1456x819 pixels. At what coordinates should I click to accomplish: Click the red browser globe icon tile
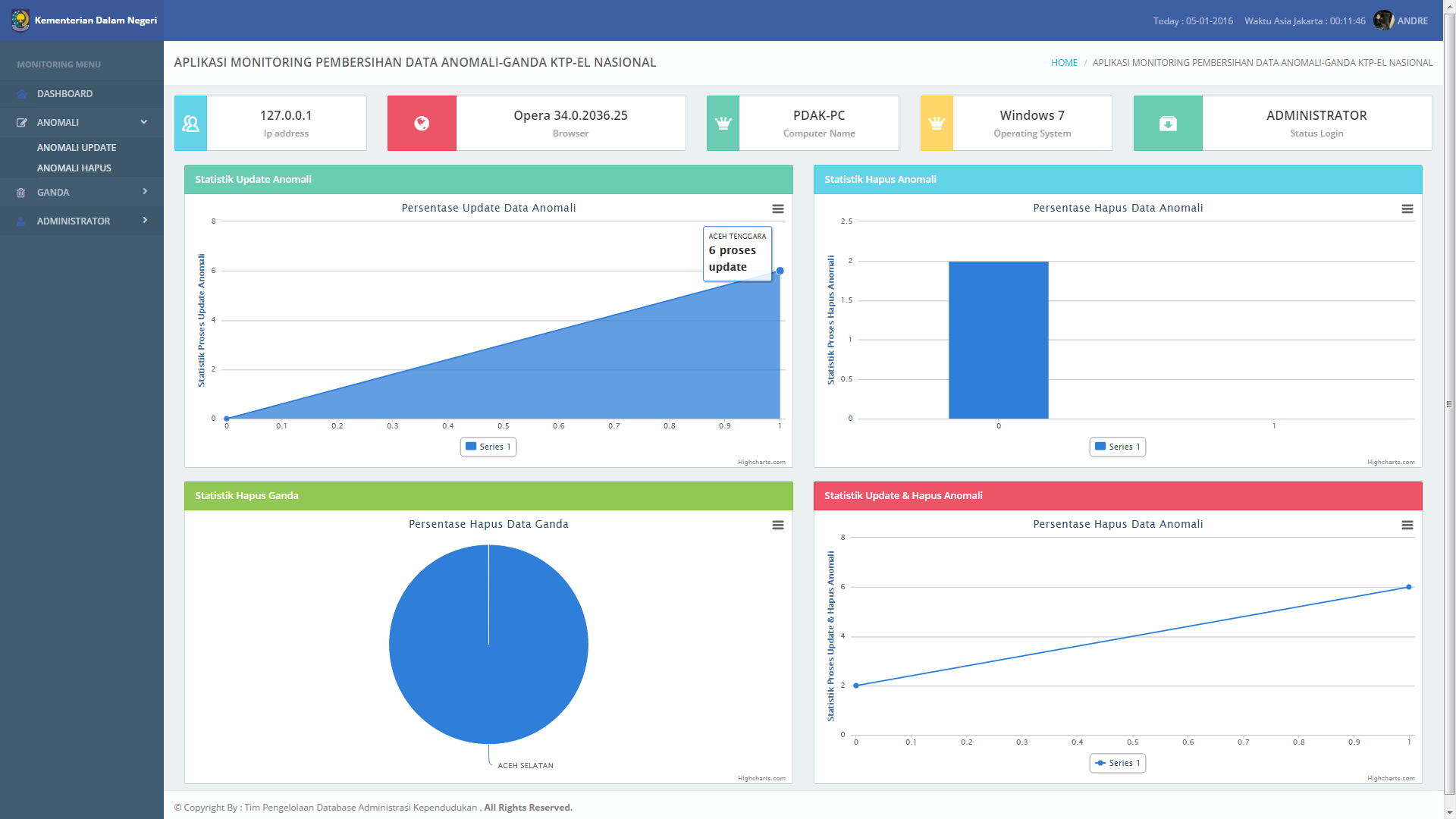[x=422, y=123]
